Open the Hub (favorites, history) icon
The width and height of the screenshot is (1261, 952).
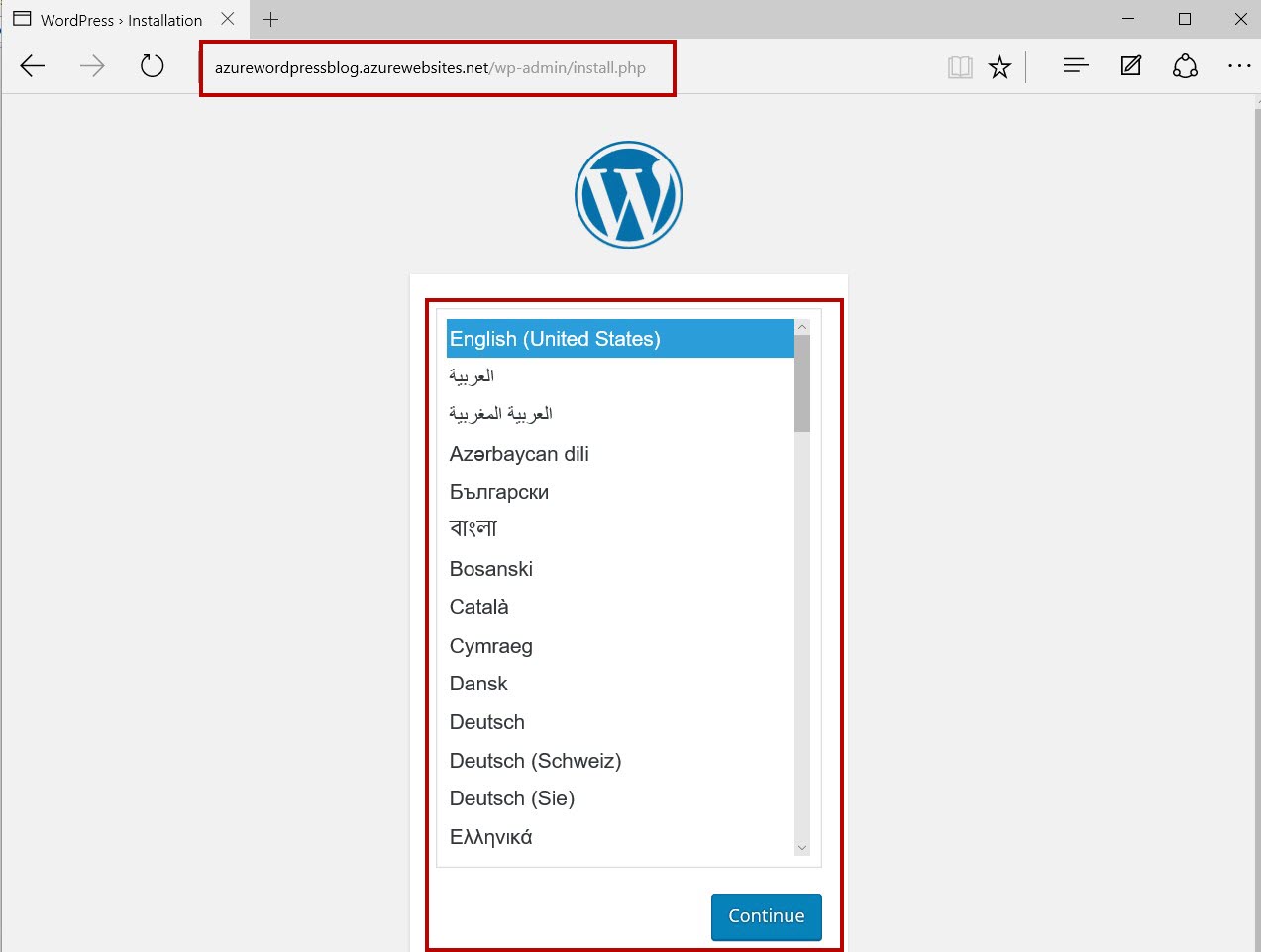(x=1076, y=66)
